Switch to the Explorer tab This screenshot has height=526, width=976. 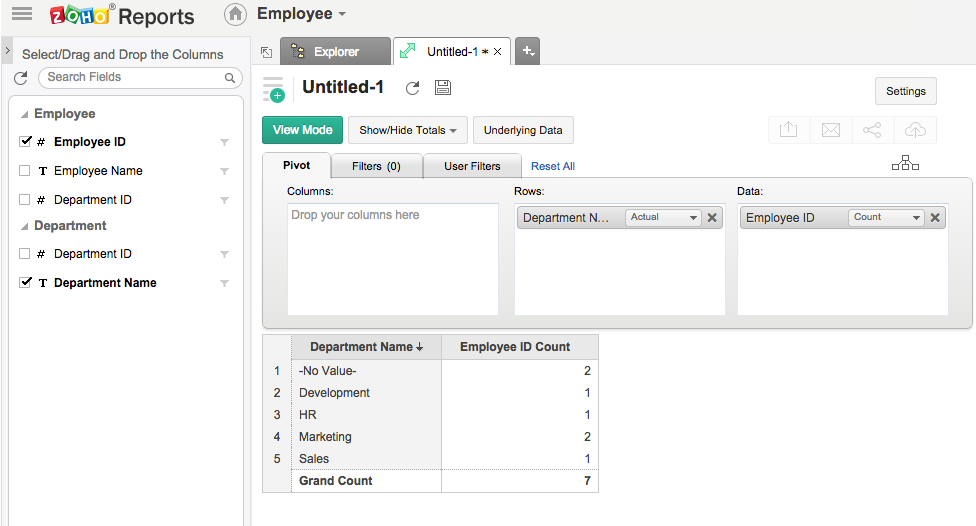[x=335, y=51]
